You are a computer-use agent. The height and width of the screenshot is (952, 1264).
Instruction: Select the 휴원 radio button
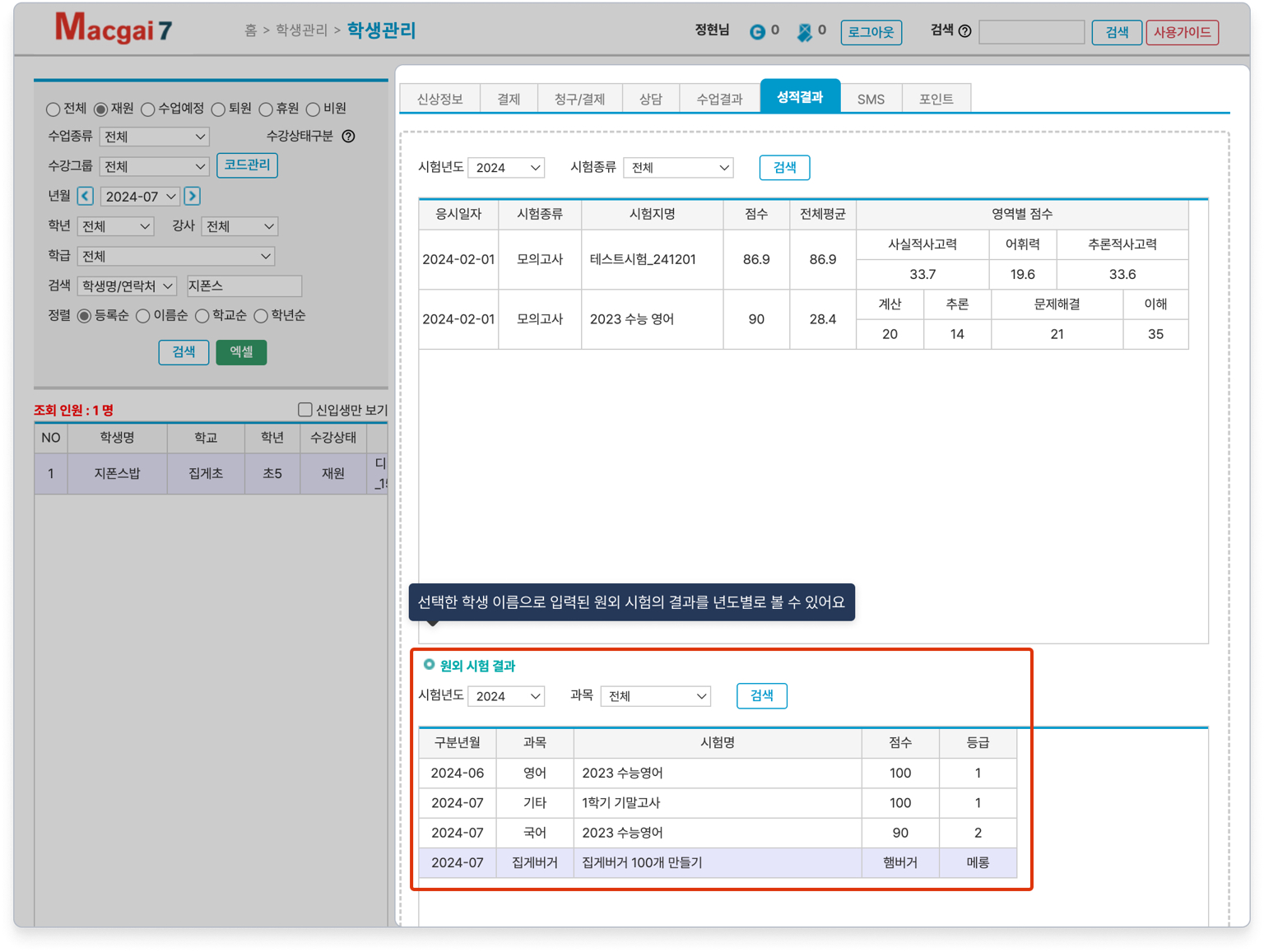pyautogui.click(x=266, y=109)
